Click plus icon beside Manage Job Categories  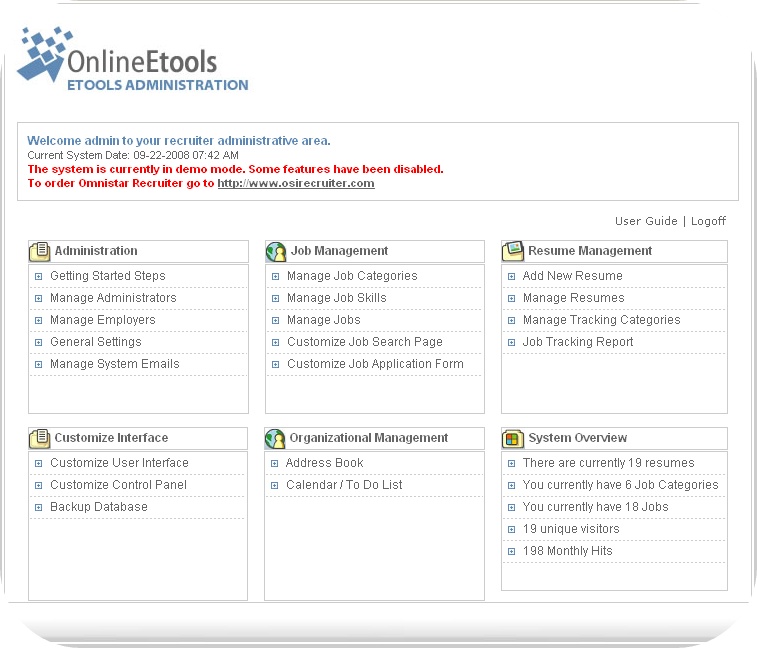pos(275,277)
